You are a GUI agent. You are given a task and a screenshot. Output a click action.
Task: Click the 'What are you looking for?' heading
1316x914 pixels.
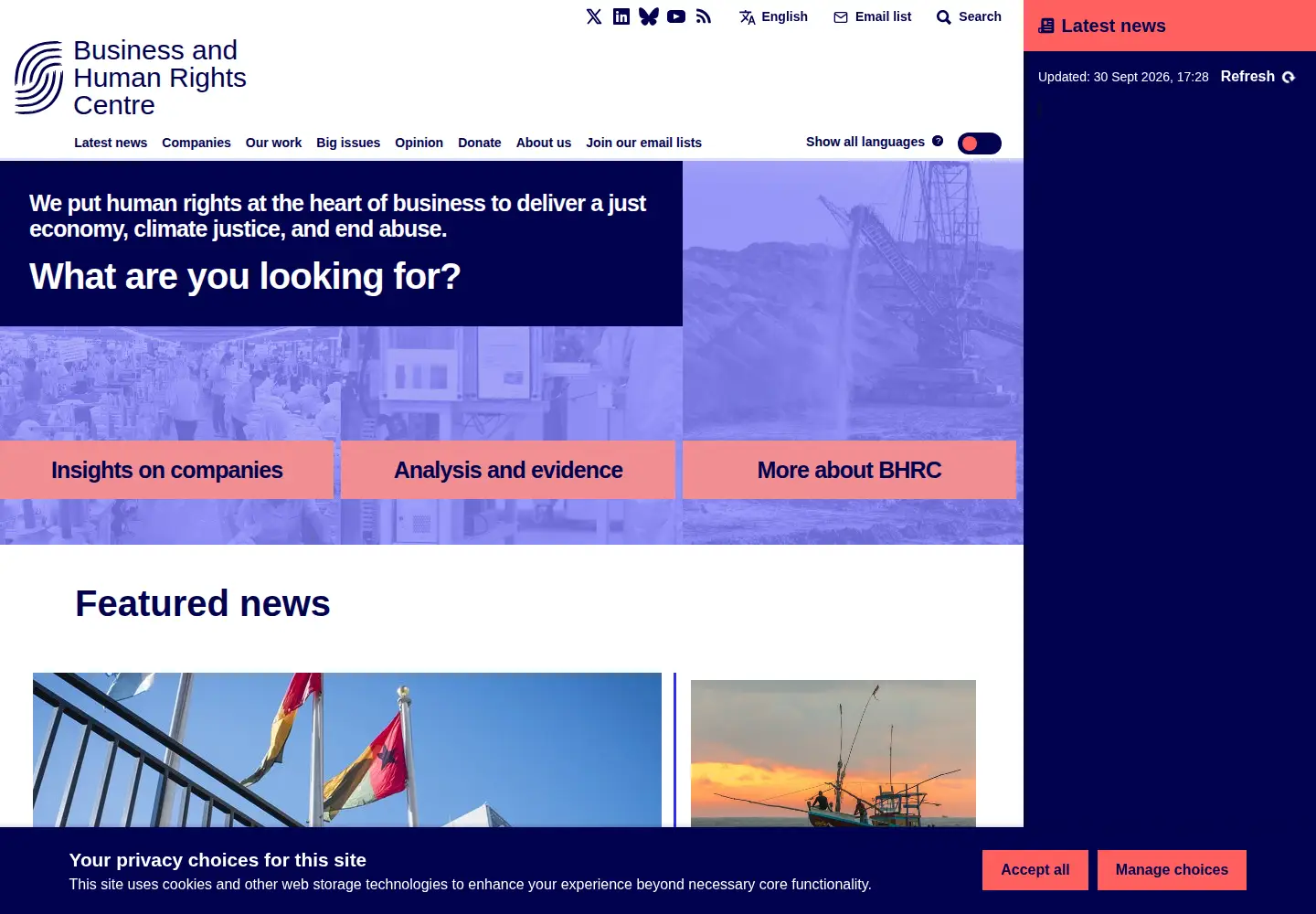pyautogui.click(x=245, y=276)
